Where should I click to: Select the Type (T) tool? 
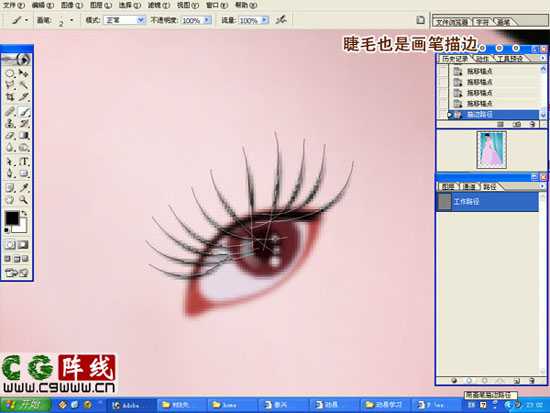click(25, 162)
